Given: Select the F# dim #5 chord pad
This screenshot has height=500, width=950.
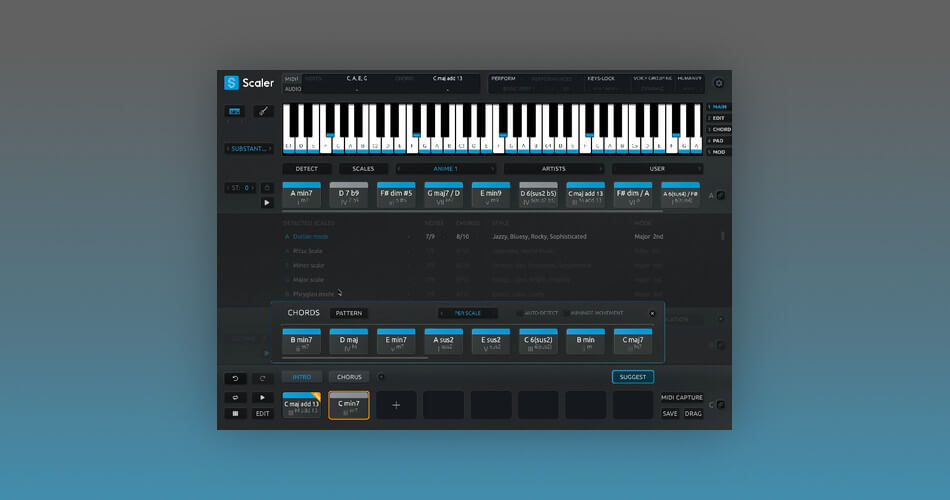Looking at the screenshot, I should (396, 195).
